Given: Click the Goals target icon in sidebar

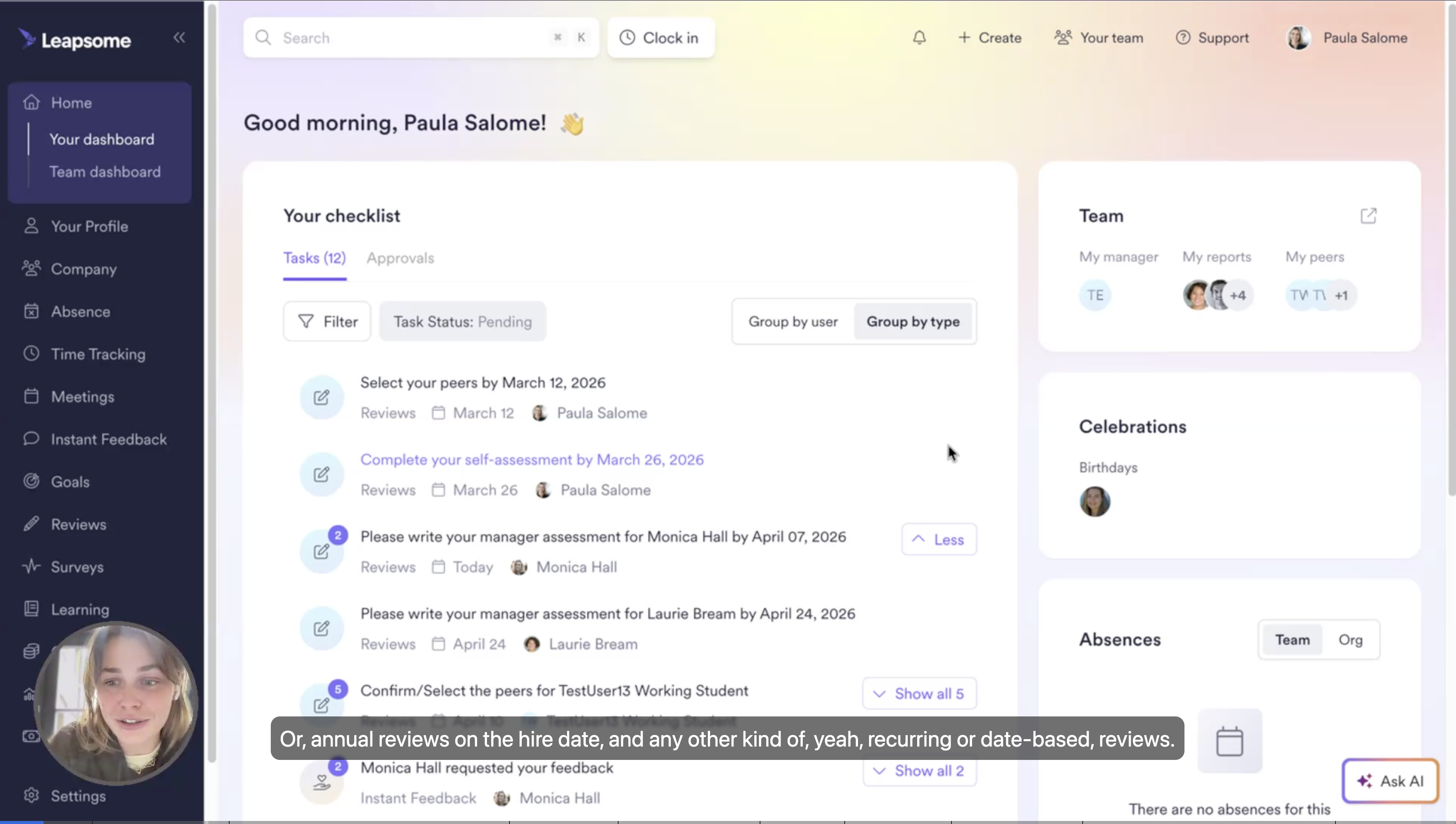Looking at the screenshot, I should [x=32, y=481].
